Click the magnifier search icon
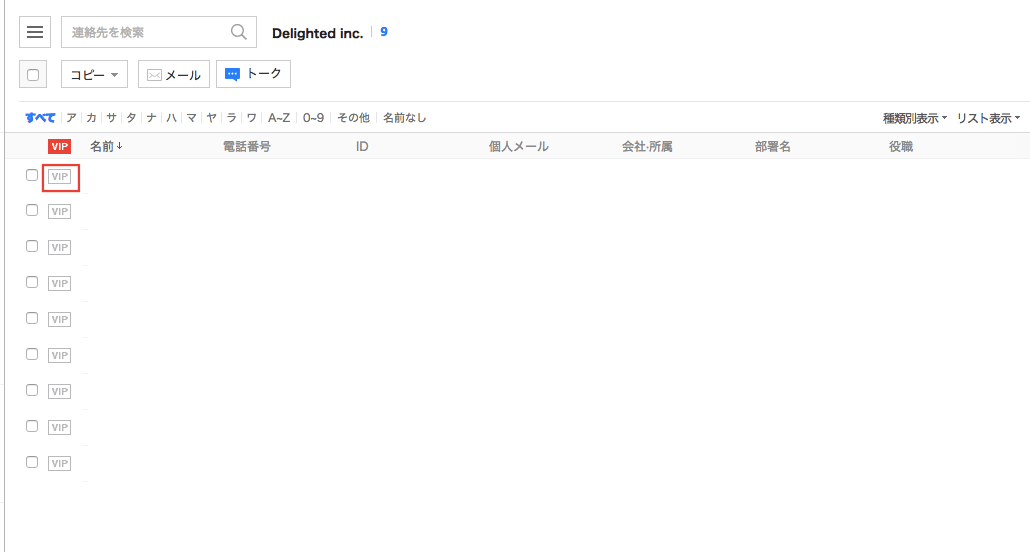Viewport: 1030px width, 552px height. 239,32
